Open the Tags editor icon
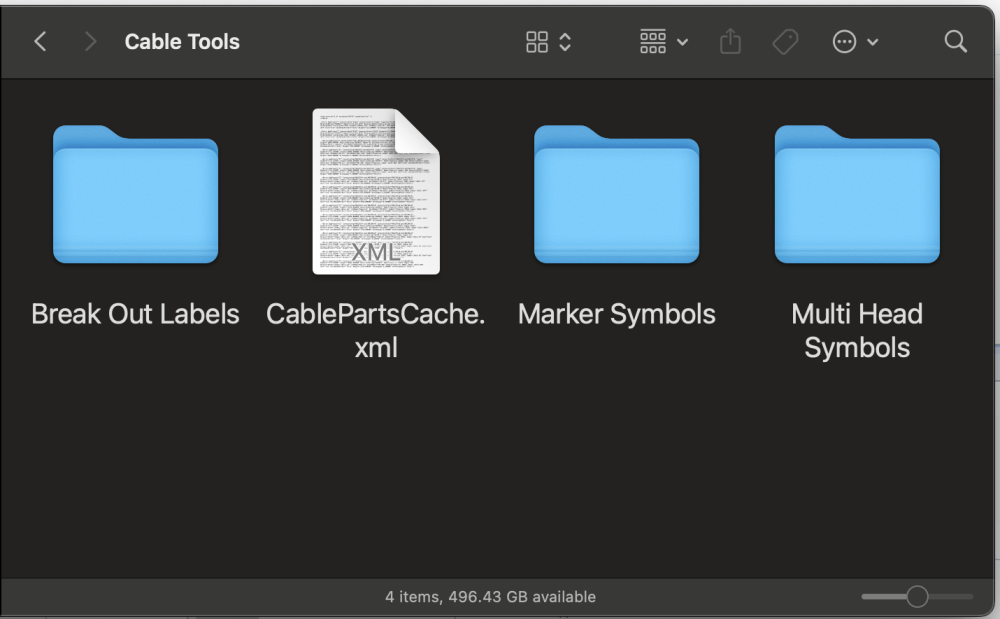The height and width of the screenshot is (619, 1000). pos(786,42)
